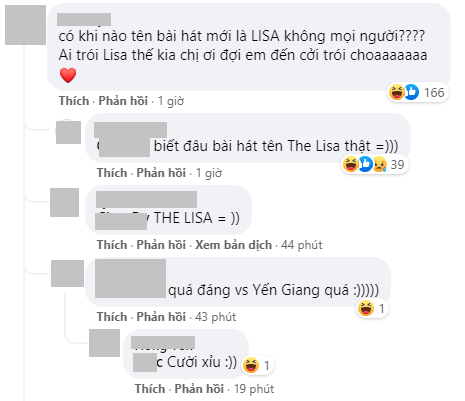Click Phản hồi under 'The Lisa thật' comment
Viewport: 465px width, 401px height.
pos(161,173)
